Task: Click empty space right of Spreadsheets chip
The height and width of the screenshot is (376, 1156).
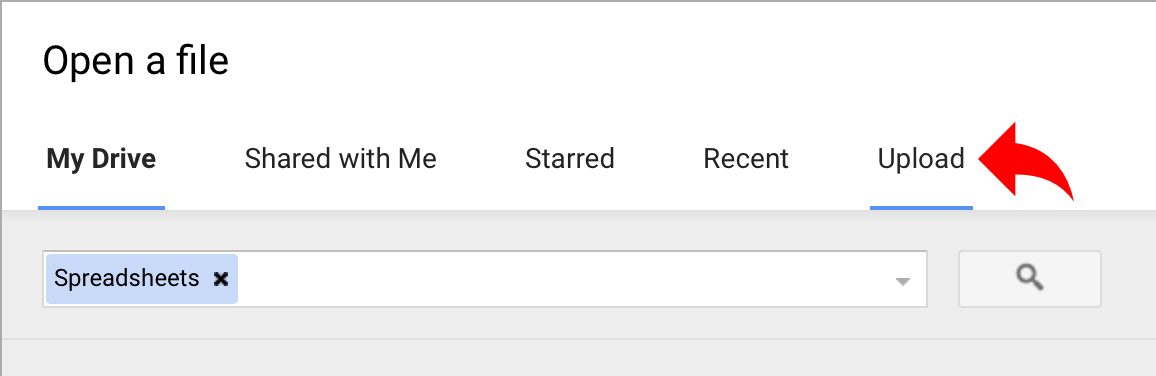Action: click(x=564, y=279)
